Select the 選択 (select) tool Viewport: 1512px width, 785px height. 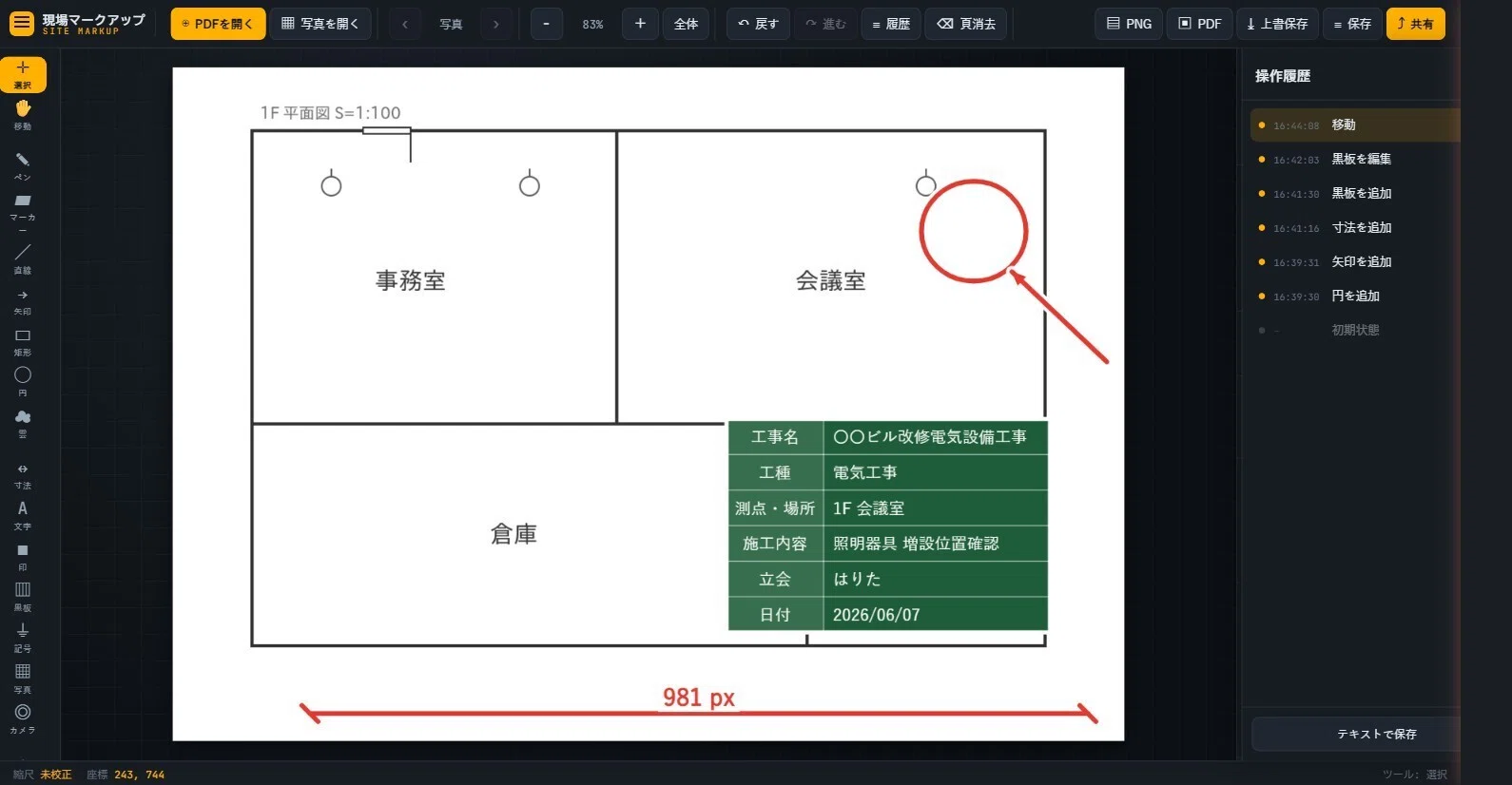click(23, 75)
